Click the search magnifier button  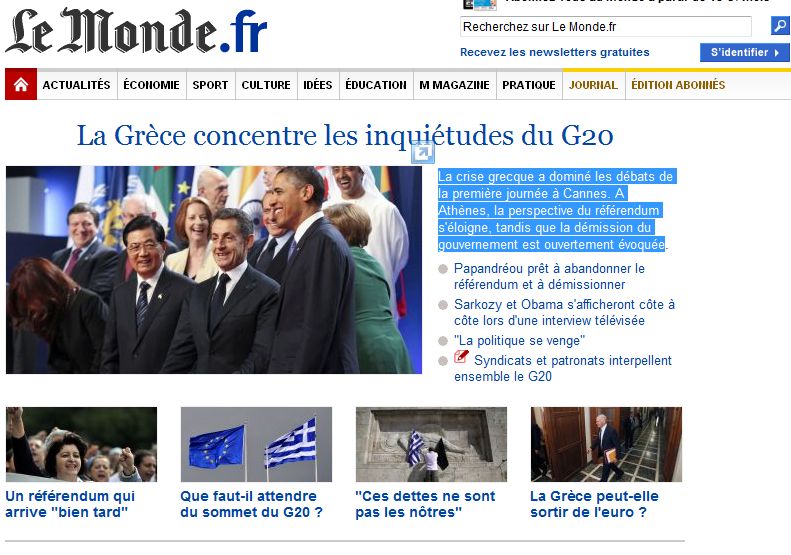click(x=780, y=25)
